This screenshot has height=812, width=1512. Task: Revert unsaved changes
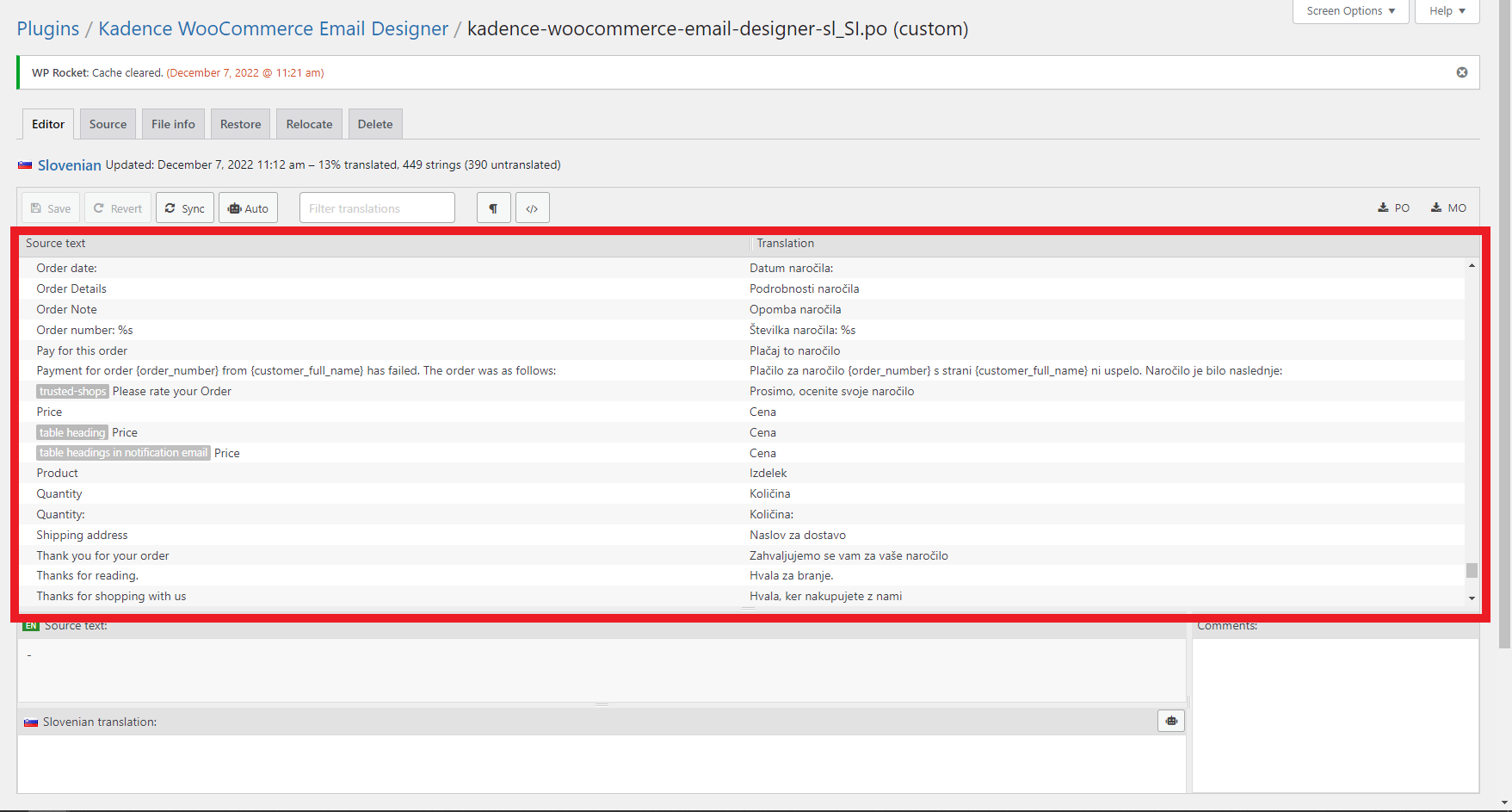118,208
